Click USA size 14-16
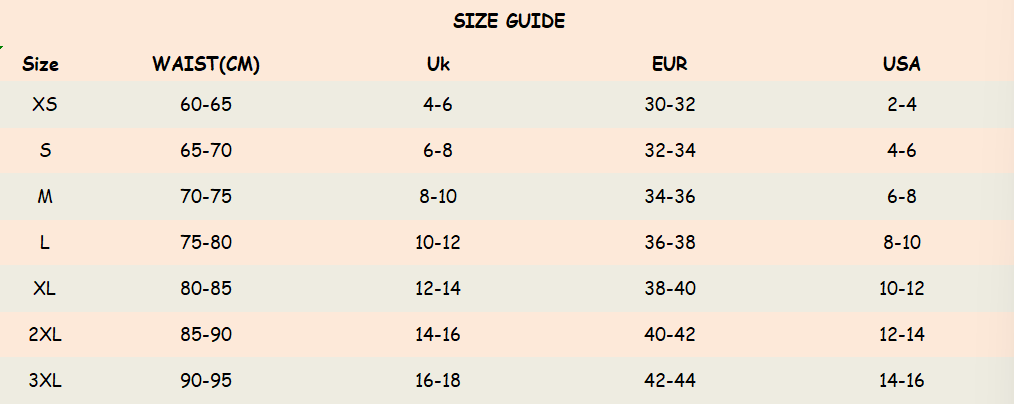Viewport: 1014px width, 404px height. click(x=901, y=380)
